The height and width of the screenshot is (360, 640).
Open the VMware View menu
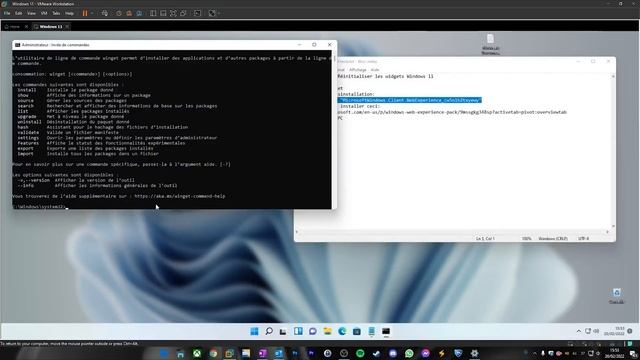[x=31, y=13]
